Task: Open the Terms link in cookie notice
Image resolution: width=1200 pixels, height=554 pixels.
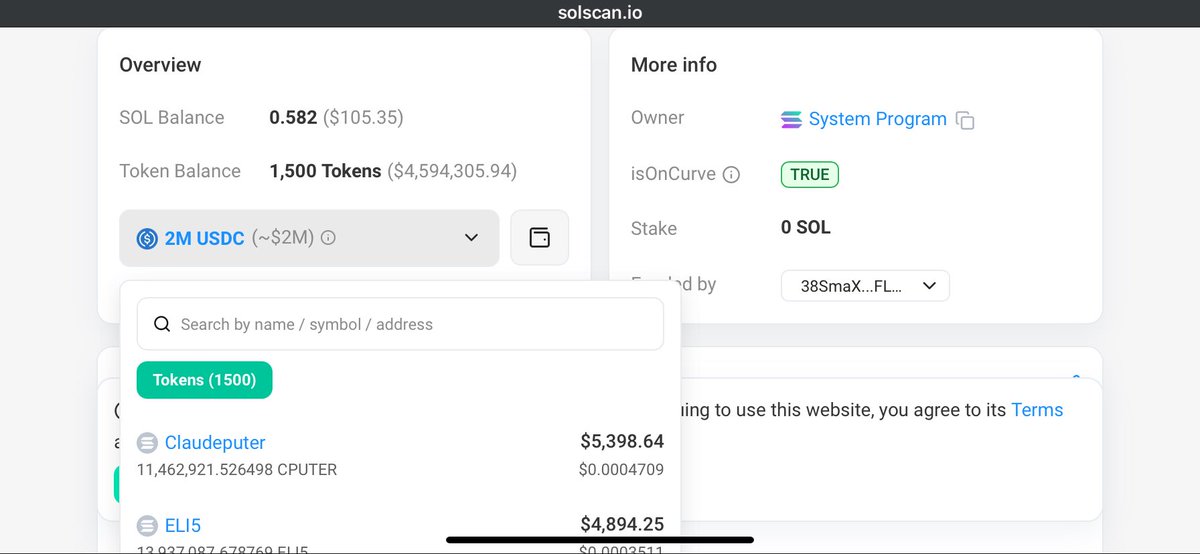Action: (1037, 410)
